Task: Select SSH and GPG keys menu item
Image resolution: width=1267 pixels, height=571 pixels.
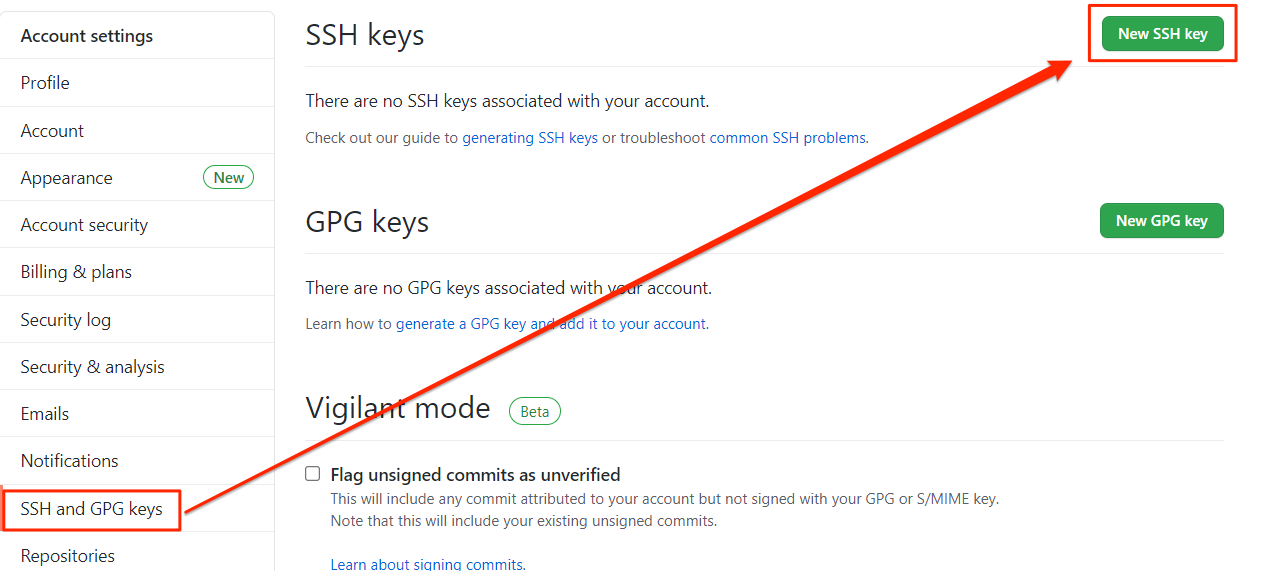Action: click(x=91, y=509)
